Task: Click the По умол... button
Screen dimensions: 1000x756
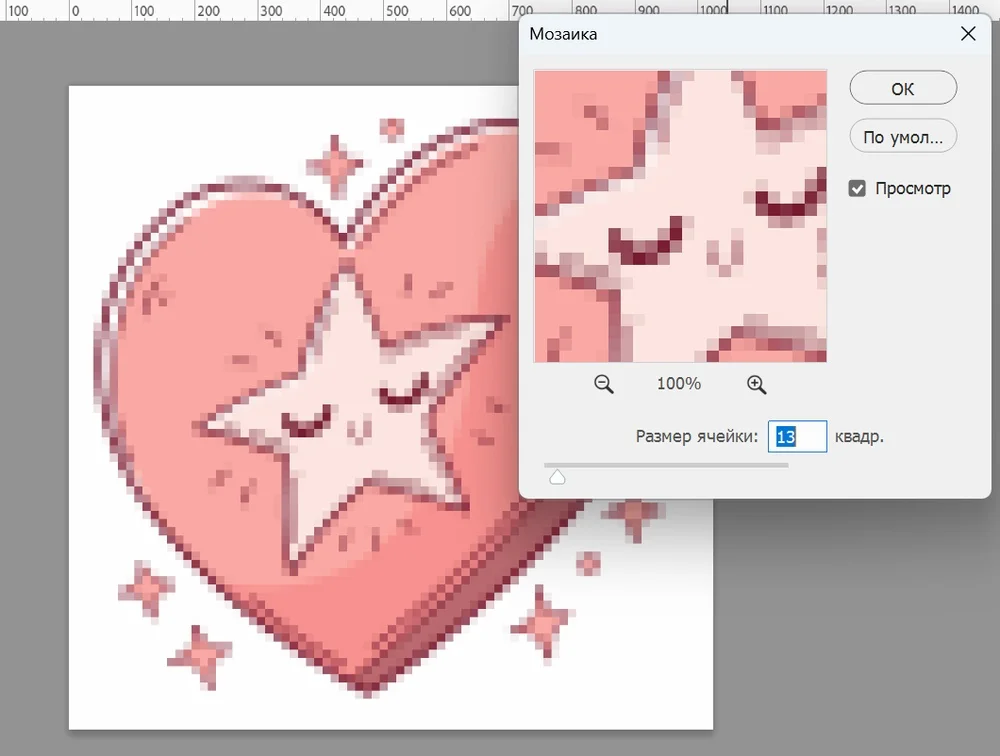Action: tap(902, 137)
